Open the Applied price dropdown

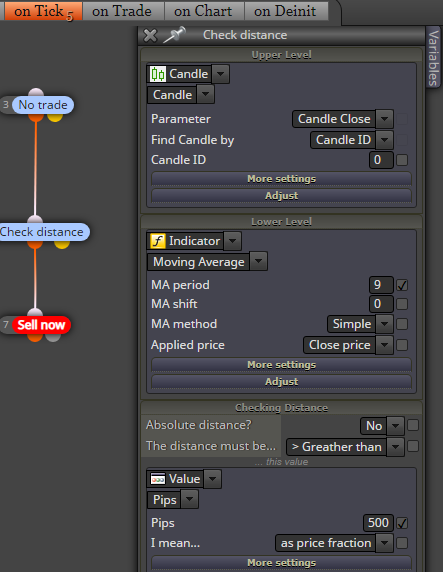(384, 345)
